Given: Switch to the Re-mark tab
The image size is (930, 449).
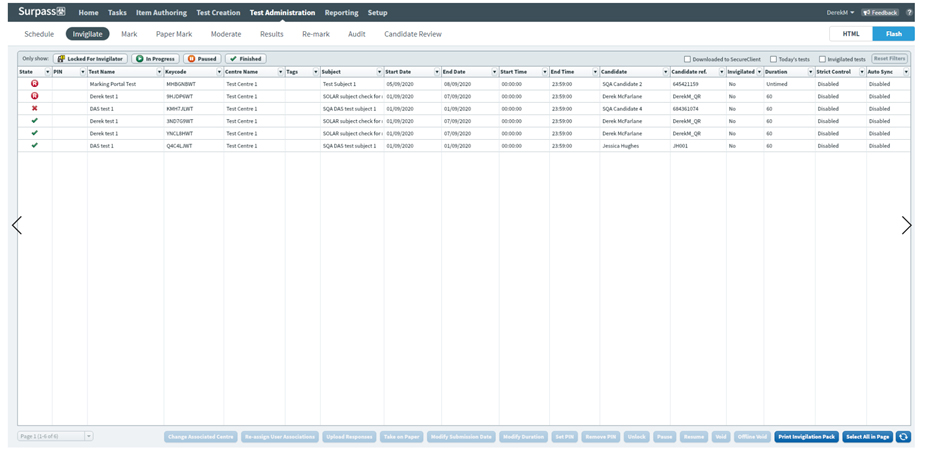Looking at the screenshot, I should pyautogui.click(x=316, y=34).
